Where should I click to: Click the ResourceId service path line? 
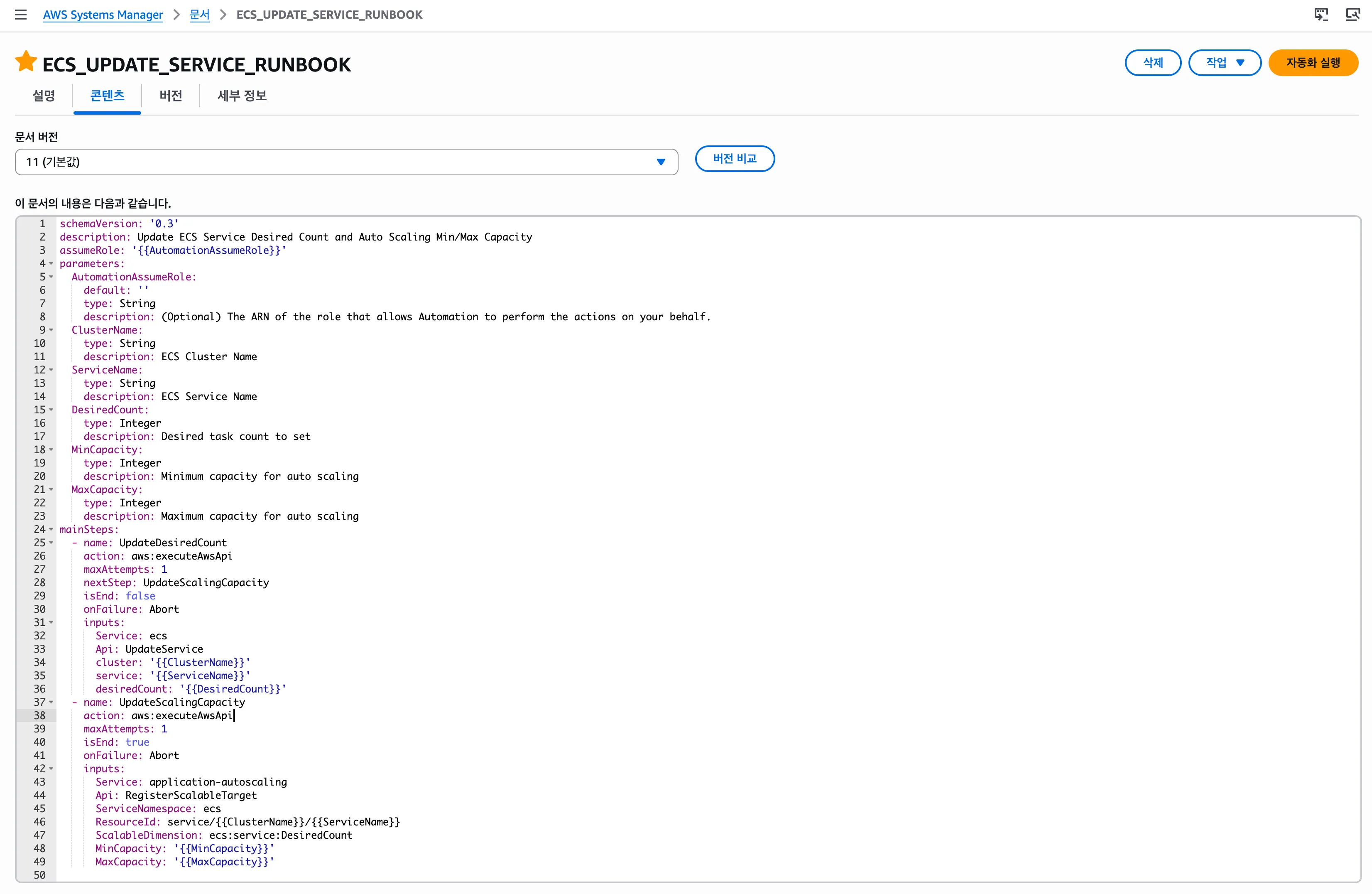coord(248,822)
